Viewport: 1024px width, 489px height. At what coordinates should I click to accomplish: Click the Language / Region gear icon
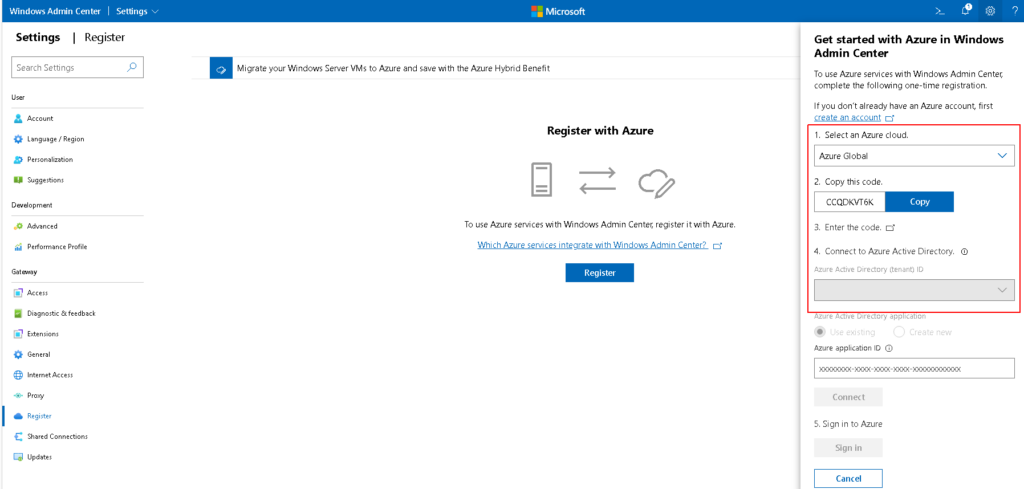pos(18,139)
